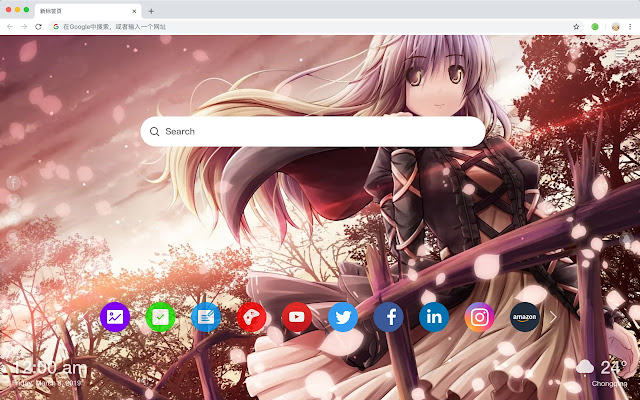Open the Chrome three-dot menu
The width and height of the screenshot is (640, 400).
click(x=630, y=27)
